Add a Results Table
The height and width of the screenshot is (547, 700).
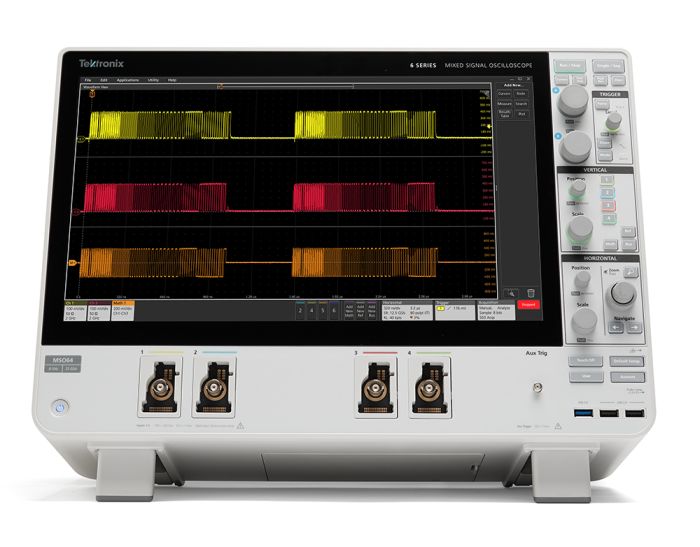pos(504,114)
